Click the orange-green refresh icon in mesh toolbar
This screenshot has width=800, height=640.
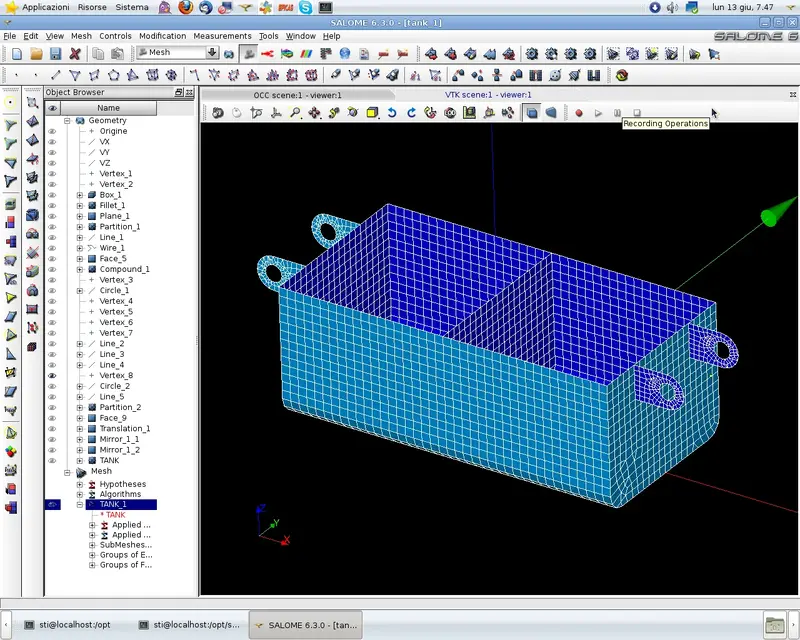621,76
